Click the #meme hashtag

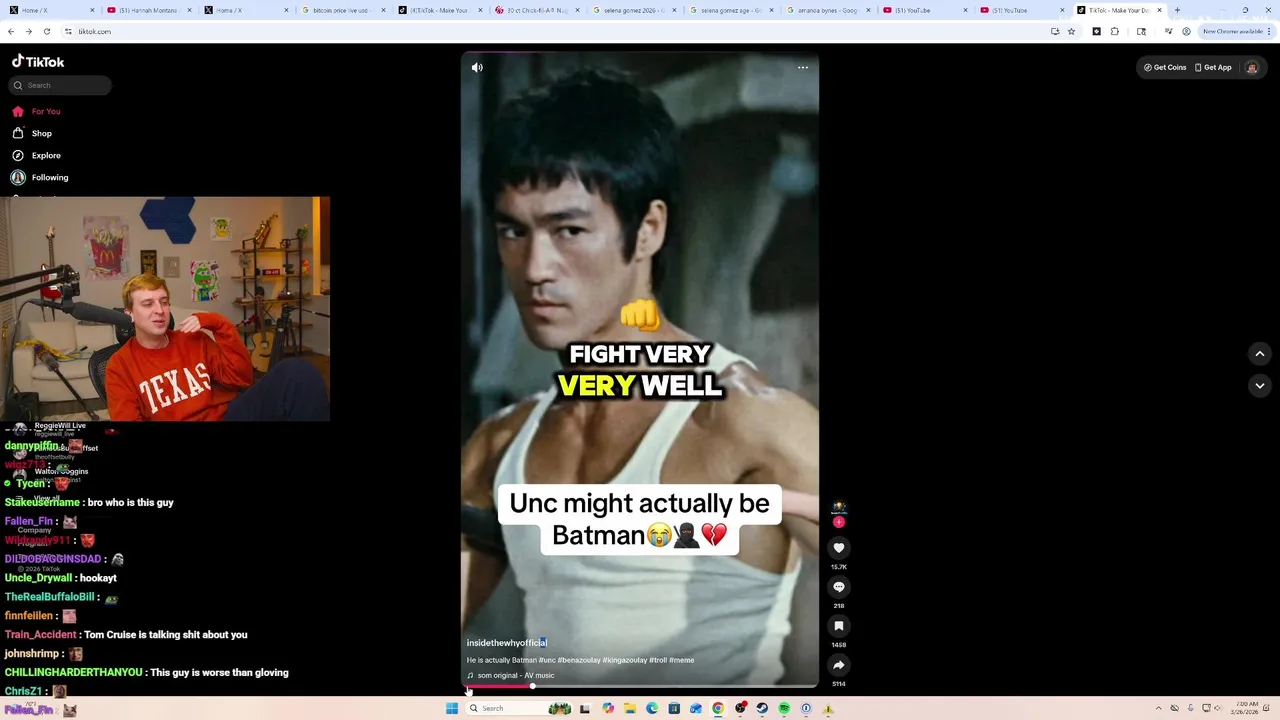click(x=681, y=660)
